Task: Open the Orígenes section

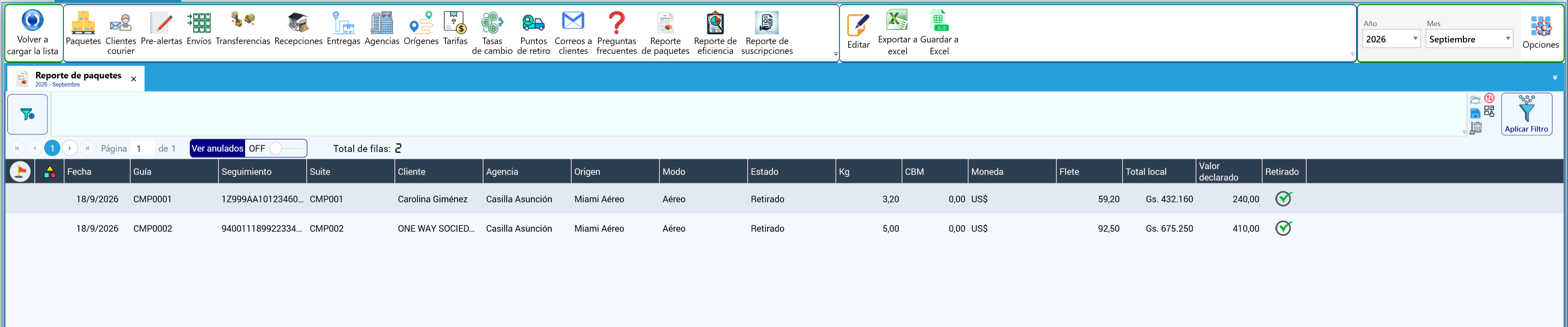Action: (421, 29)
